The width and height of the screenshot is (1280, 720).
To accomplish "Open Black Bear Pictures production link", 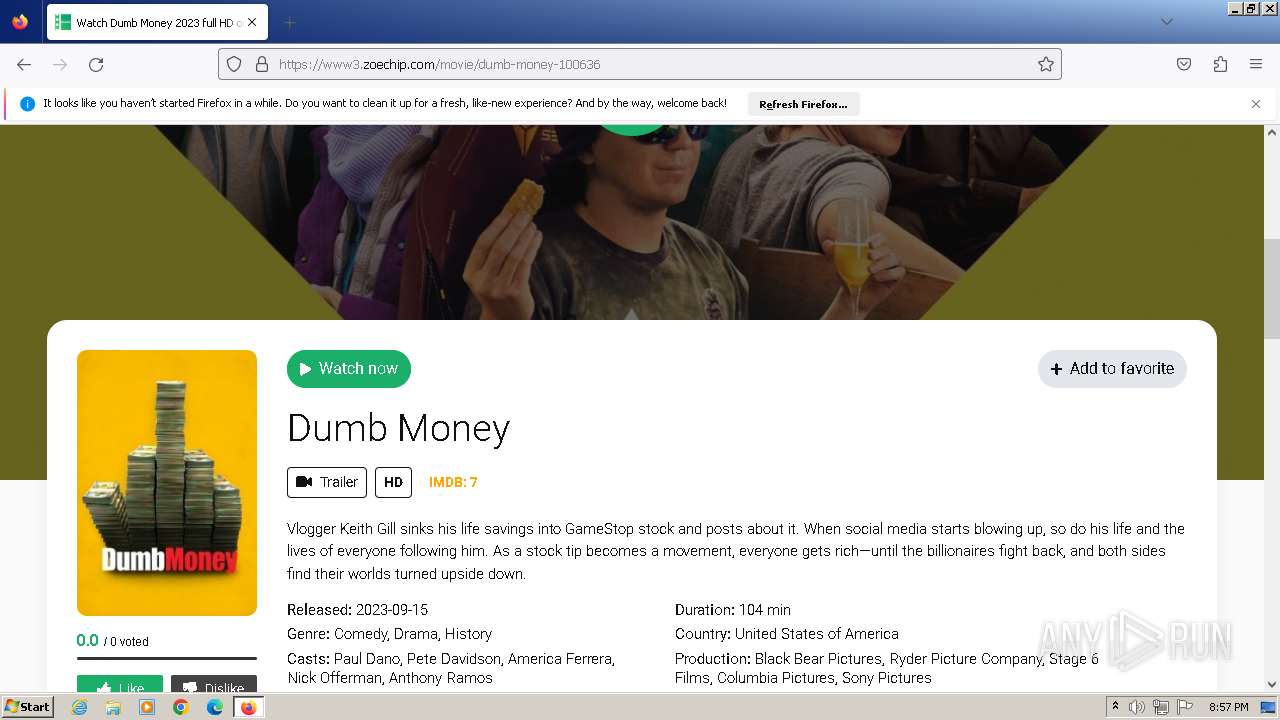I will (x=818, y=659).
